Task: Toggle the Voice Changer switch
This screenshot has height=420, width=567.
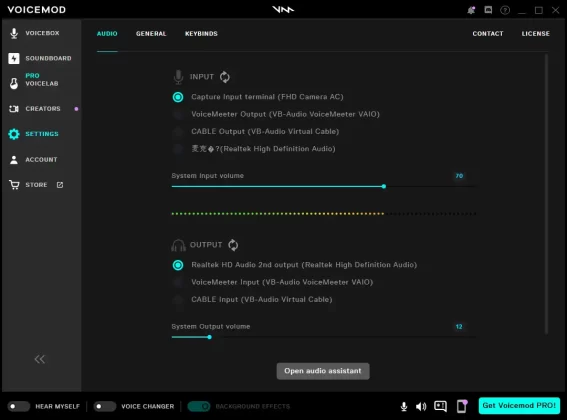Action: pos(105,406)
